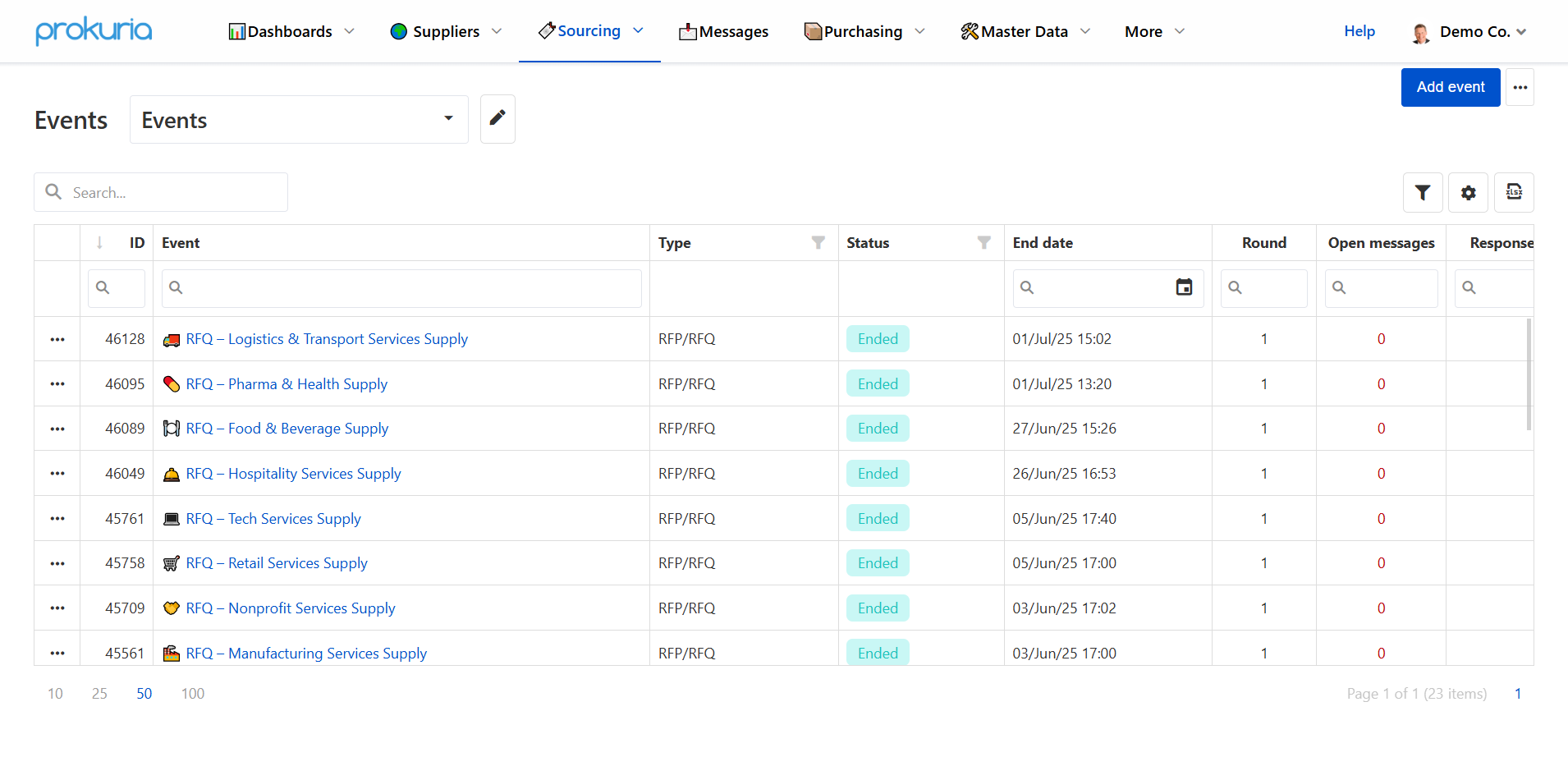The height and width of the screenshot is (757, 1568).
Task: Open calendar picker in End date filter
Action: coord(1184,287)
